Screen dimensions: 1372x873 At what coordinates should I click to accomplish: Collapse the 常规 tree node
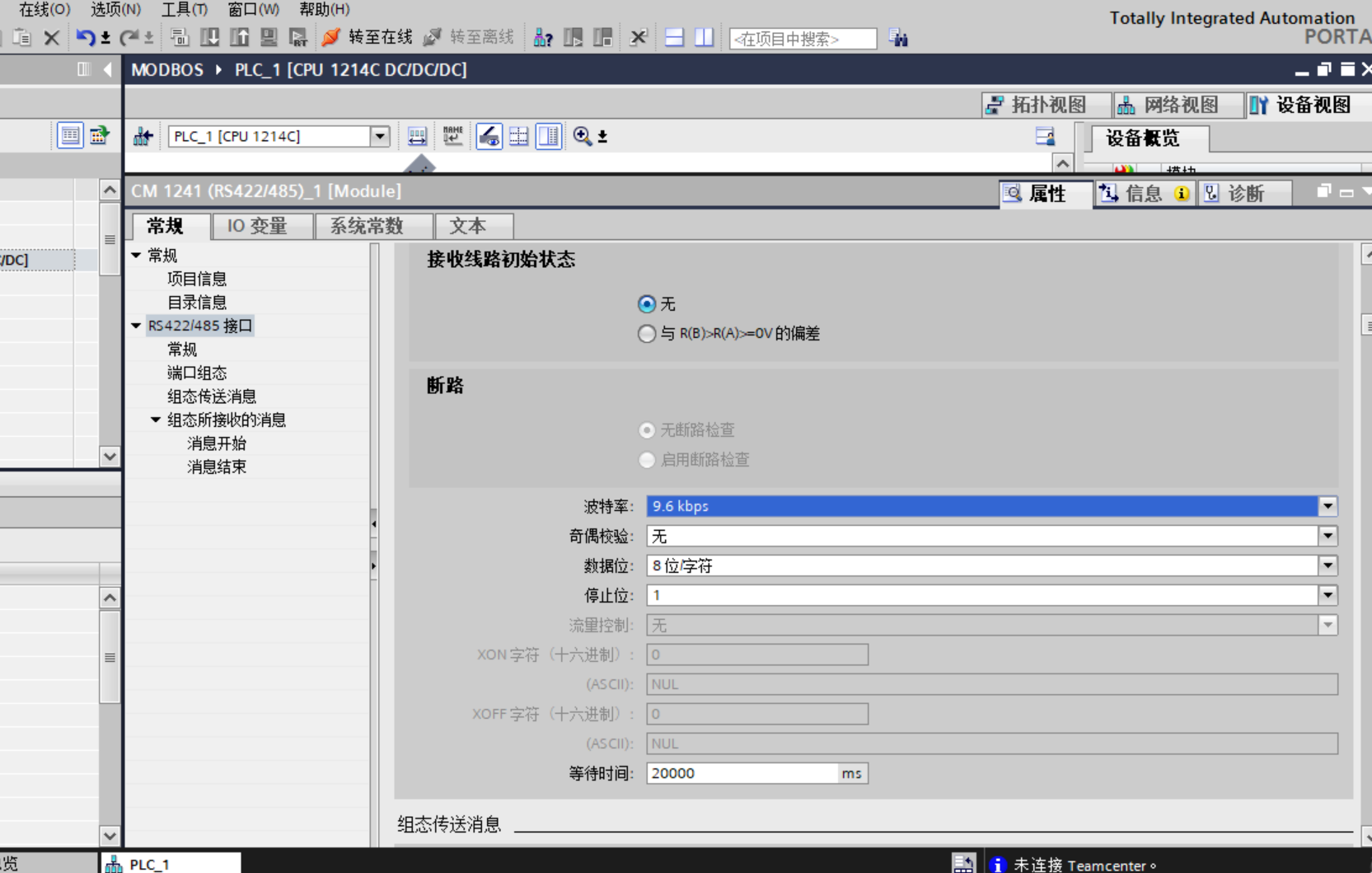137,256
